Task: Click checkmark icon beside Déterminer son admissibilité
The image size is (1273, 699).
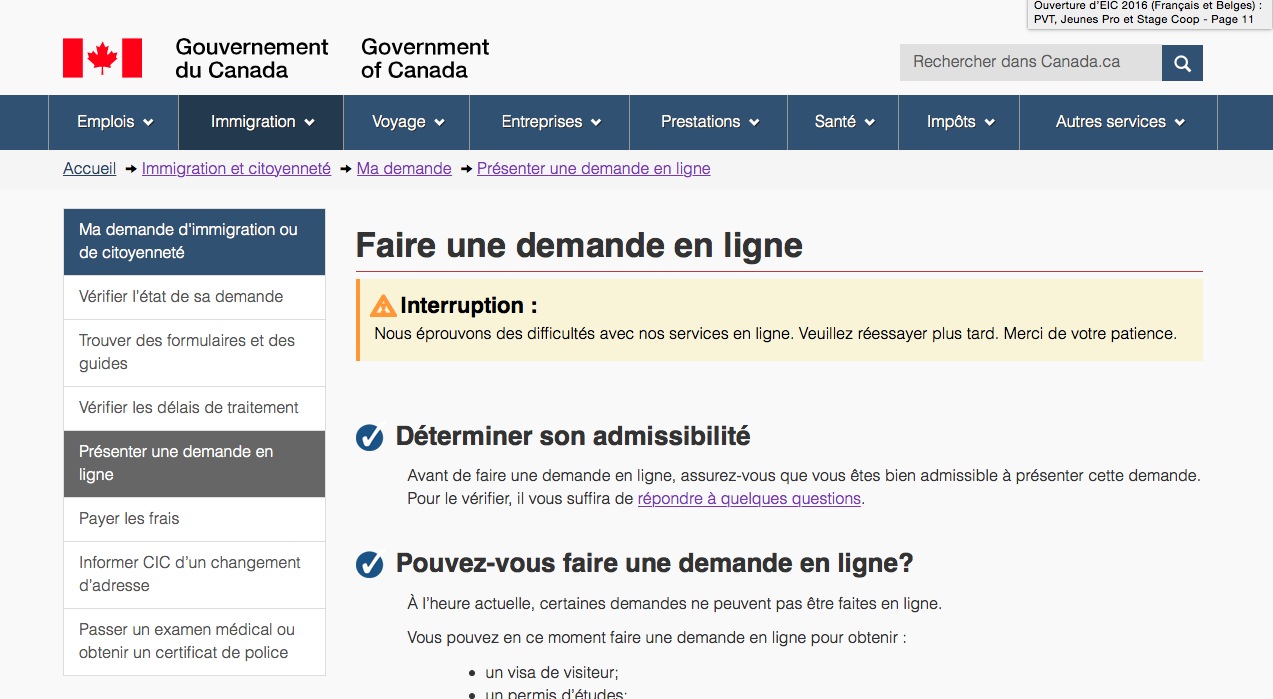Action: (370, 437)
